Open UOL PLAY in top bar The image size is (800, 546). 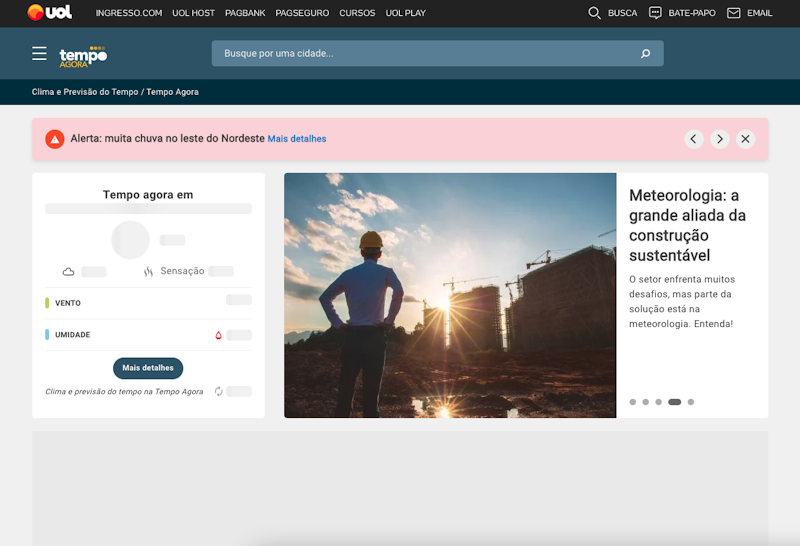pos(406,13)
